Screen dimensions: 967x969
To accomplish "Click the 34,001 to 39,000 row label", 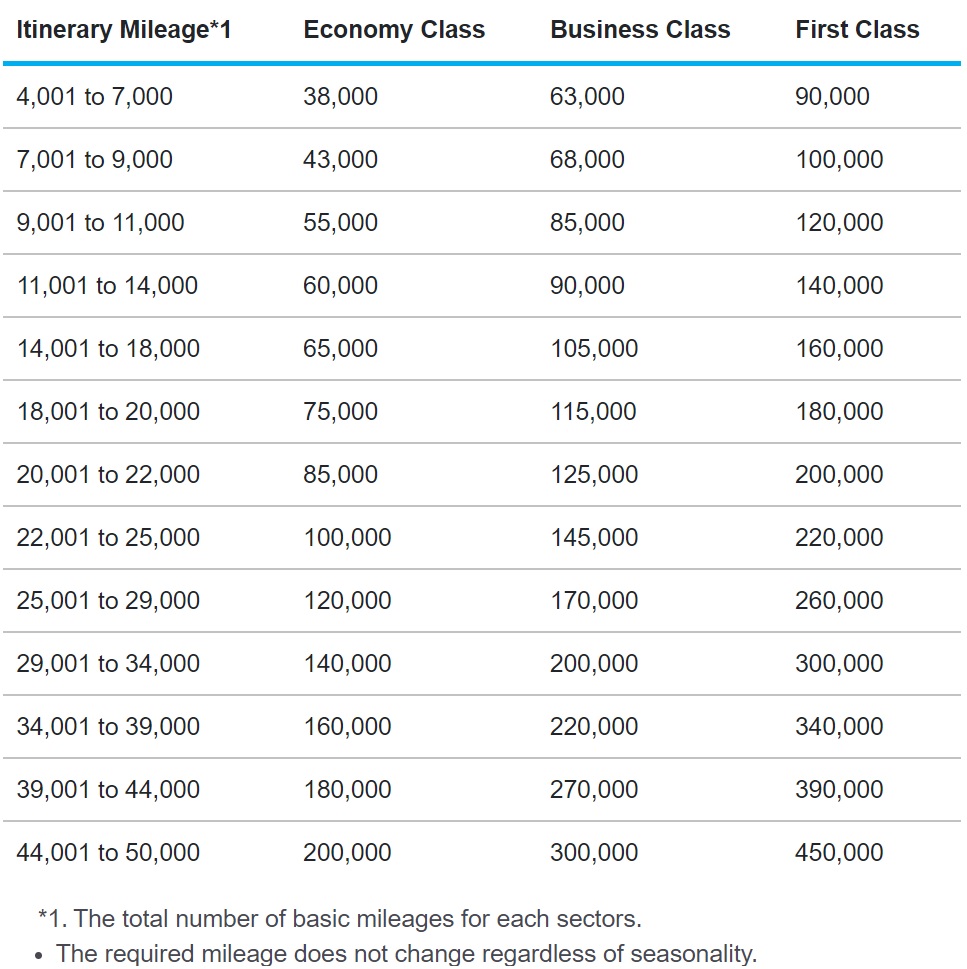I will click(108, 727).
